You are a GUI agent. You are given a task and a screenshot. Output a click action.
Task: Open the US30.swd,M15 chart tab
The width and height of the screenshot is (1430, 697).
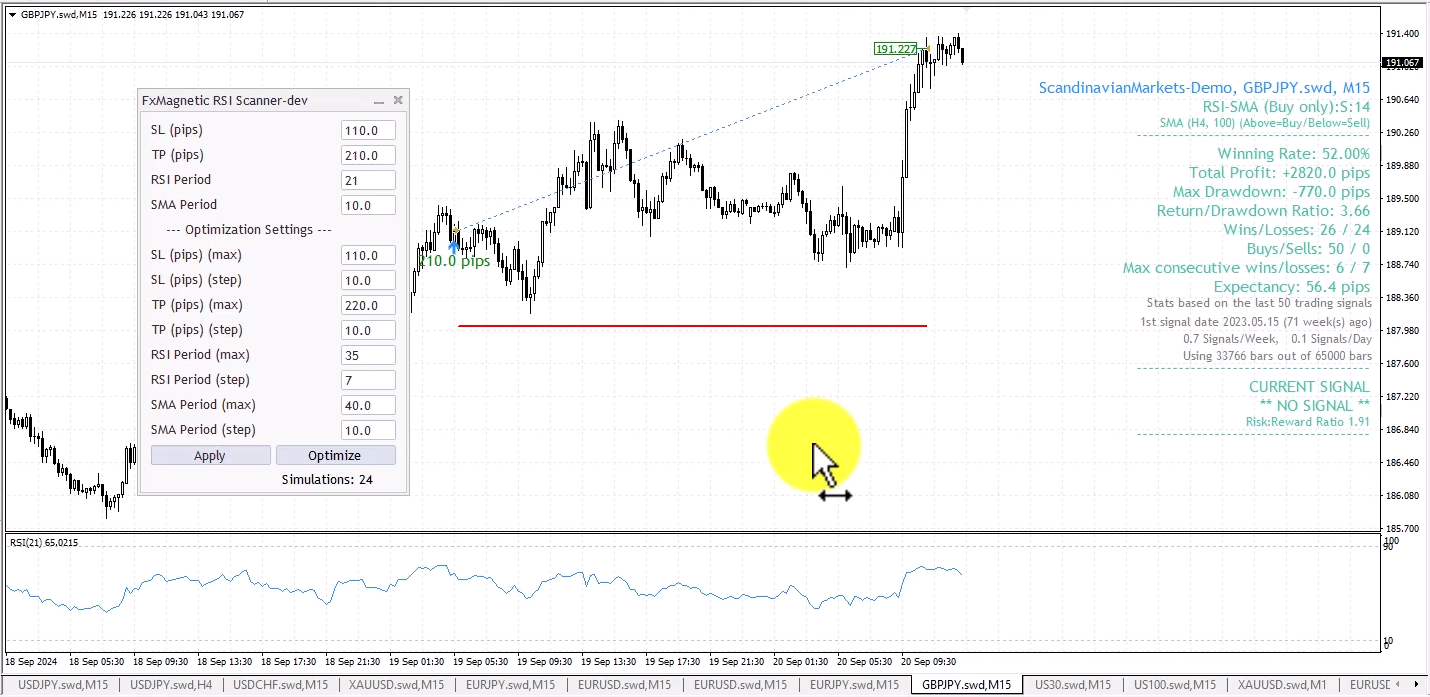1072,685
